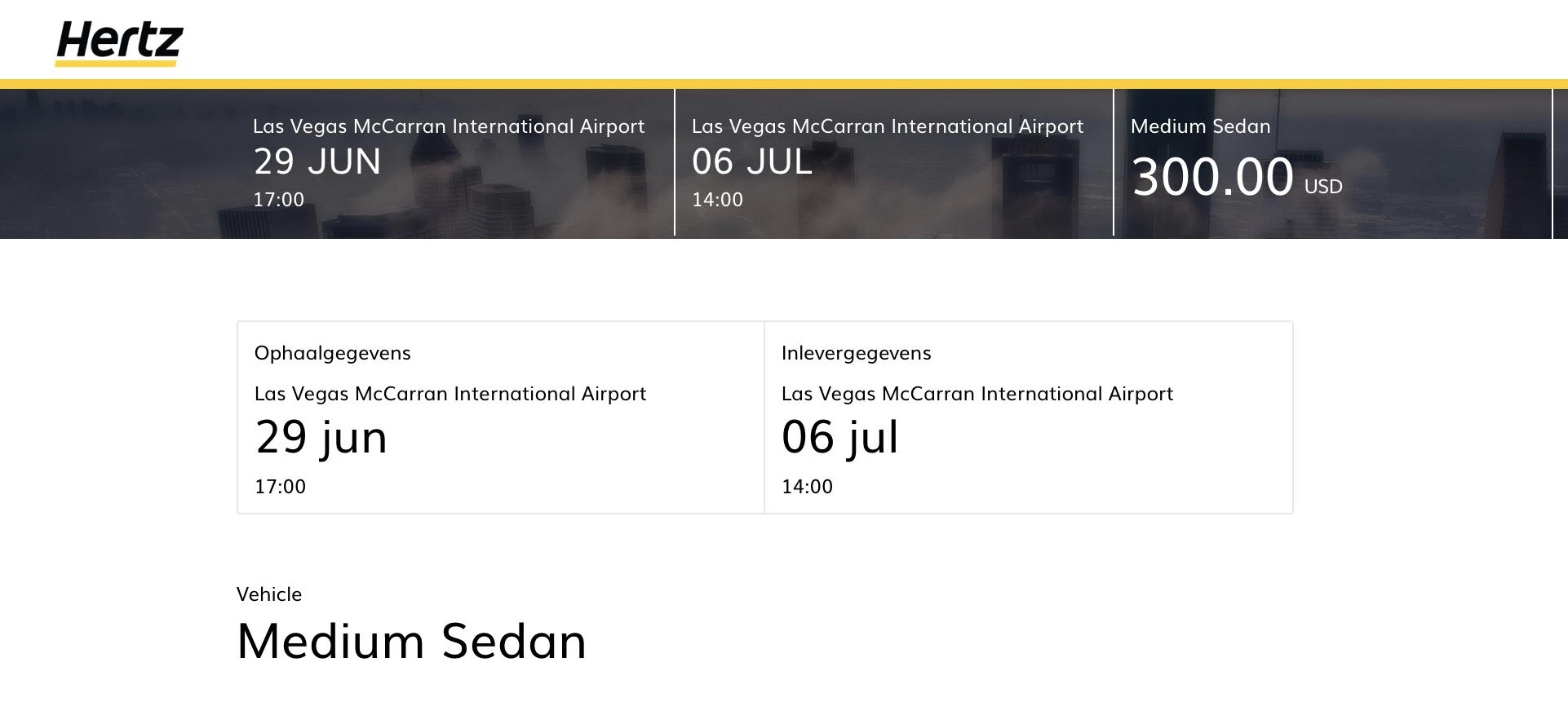Screen dimensions: 1568x702
Task: Click the 29 jun date in pickup card
Action: click(321, 437)
